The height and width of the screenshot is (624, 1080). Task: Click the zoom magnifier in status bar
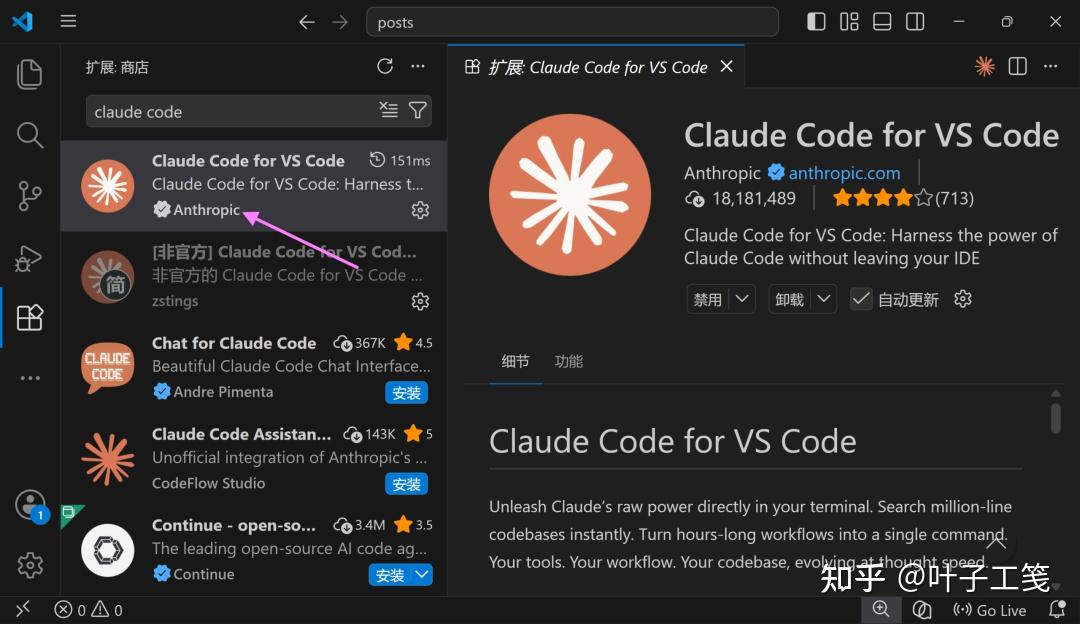(881, 610)
